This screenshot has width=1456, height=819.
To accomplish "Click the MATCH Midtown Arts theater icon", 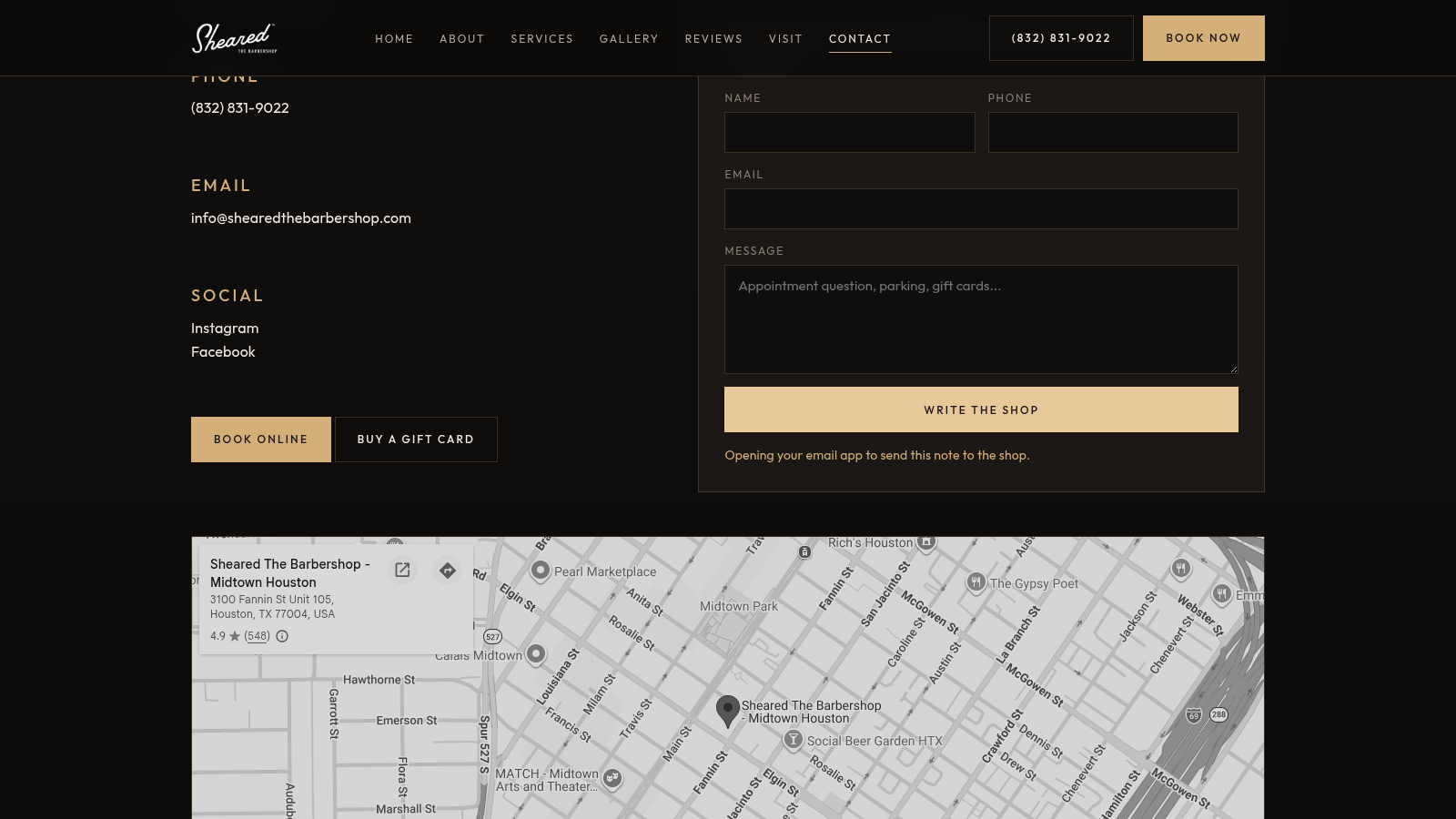I will (612, 778).
